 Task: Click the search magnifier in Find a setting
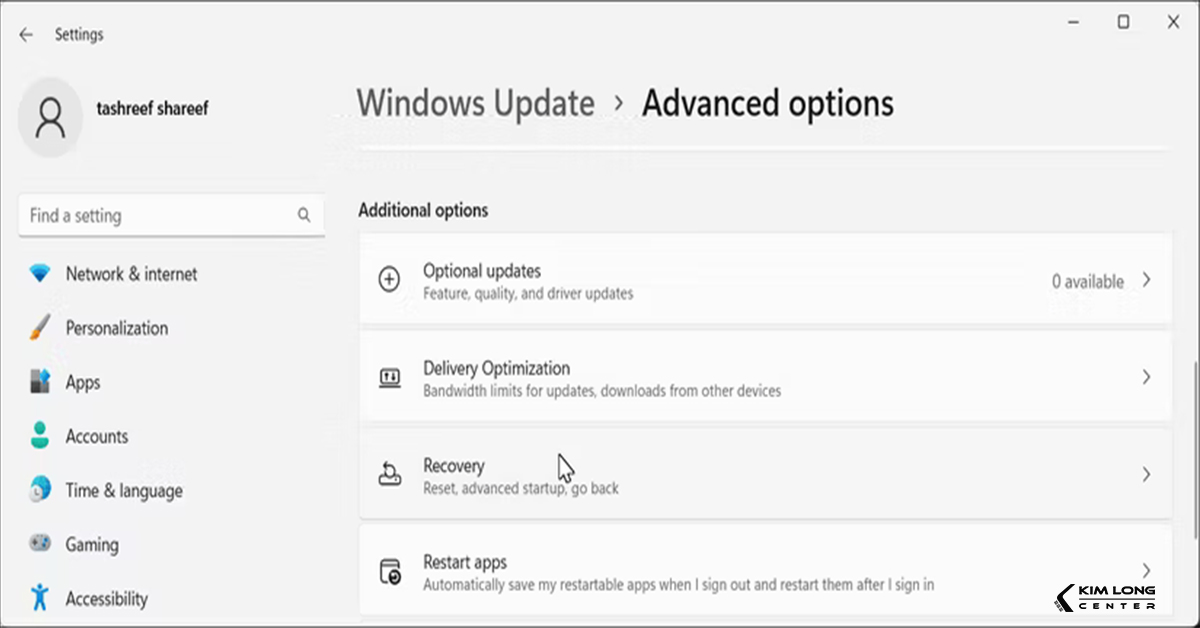(x=304, y=215)
